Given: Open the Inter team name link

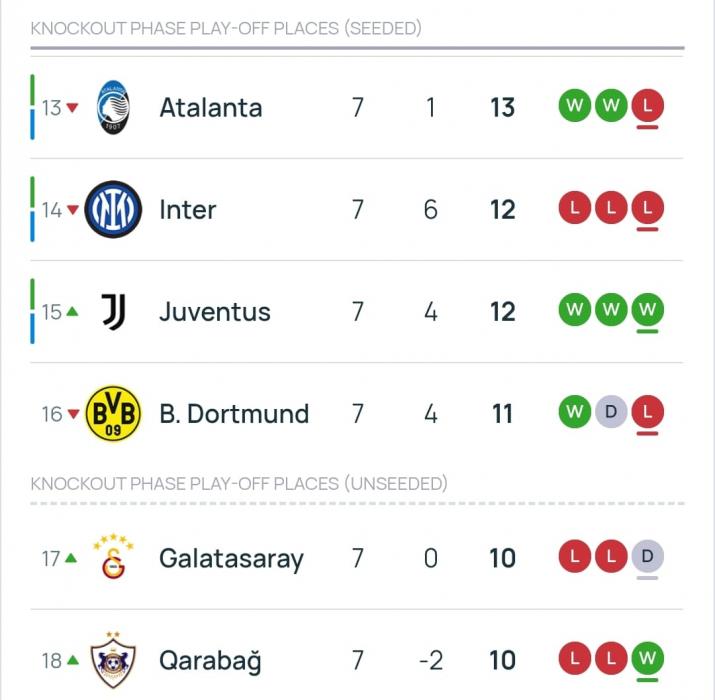Looking at the screenshot, I should pos(188,210).
